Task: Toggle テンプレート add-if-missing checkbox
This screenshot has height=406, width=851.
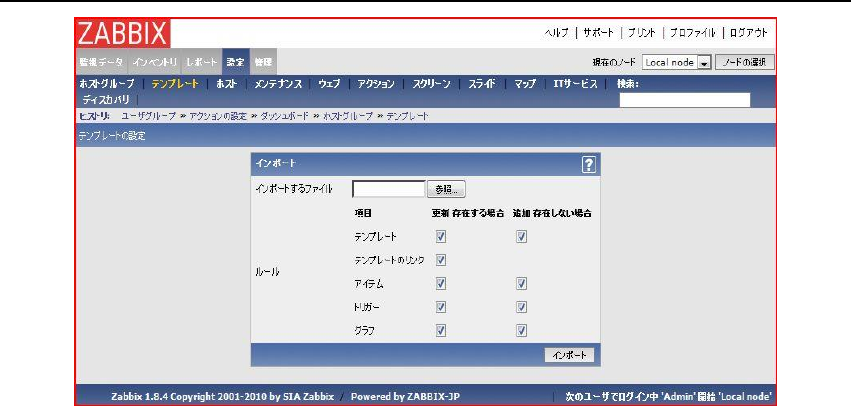Action: 521,237
